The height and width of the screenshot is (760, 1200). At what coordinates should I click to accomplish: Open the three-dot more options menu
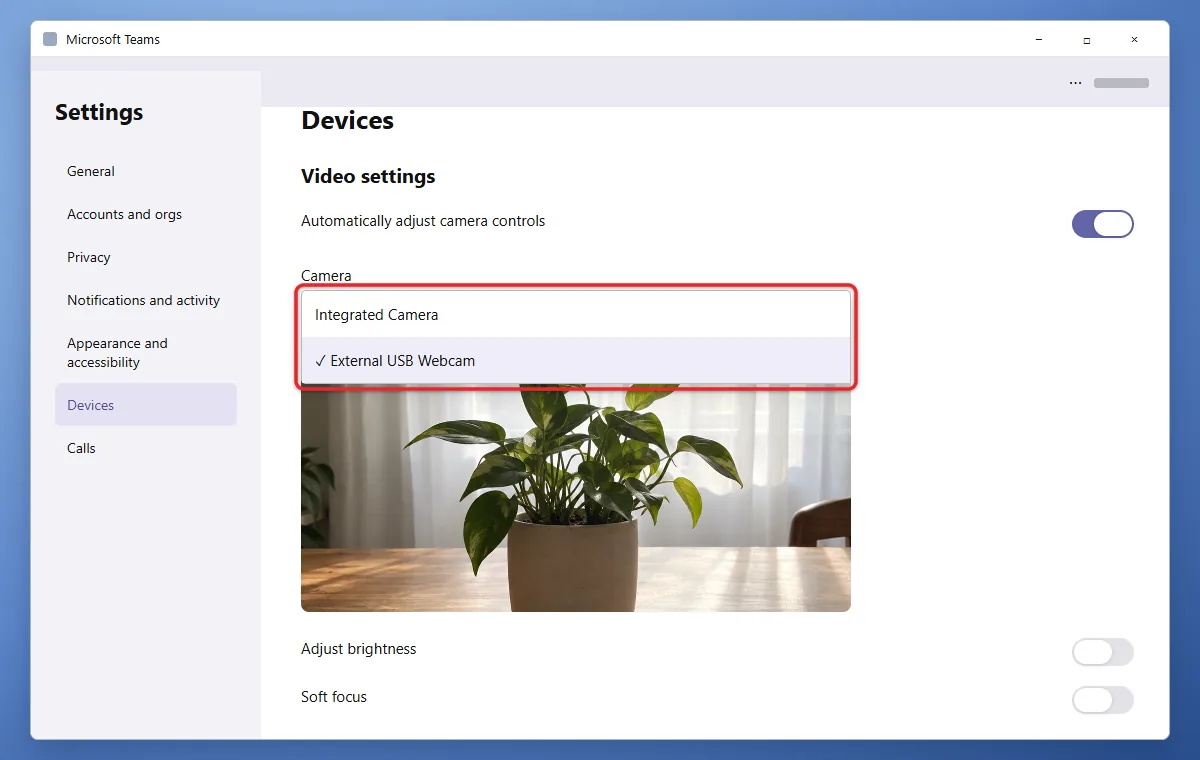pos(1075,83)
